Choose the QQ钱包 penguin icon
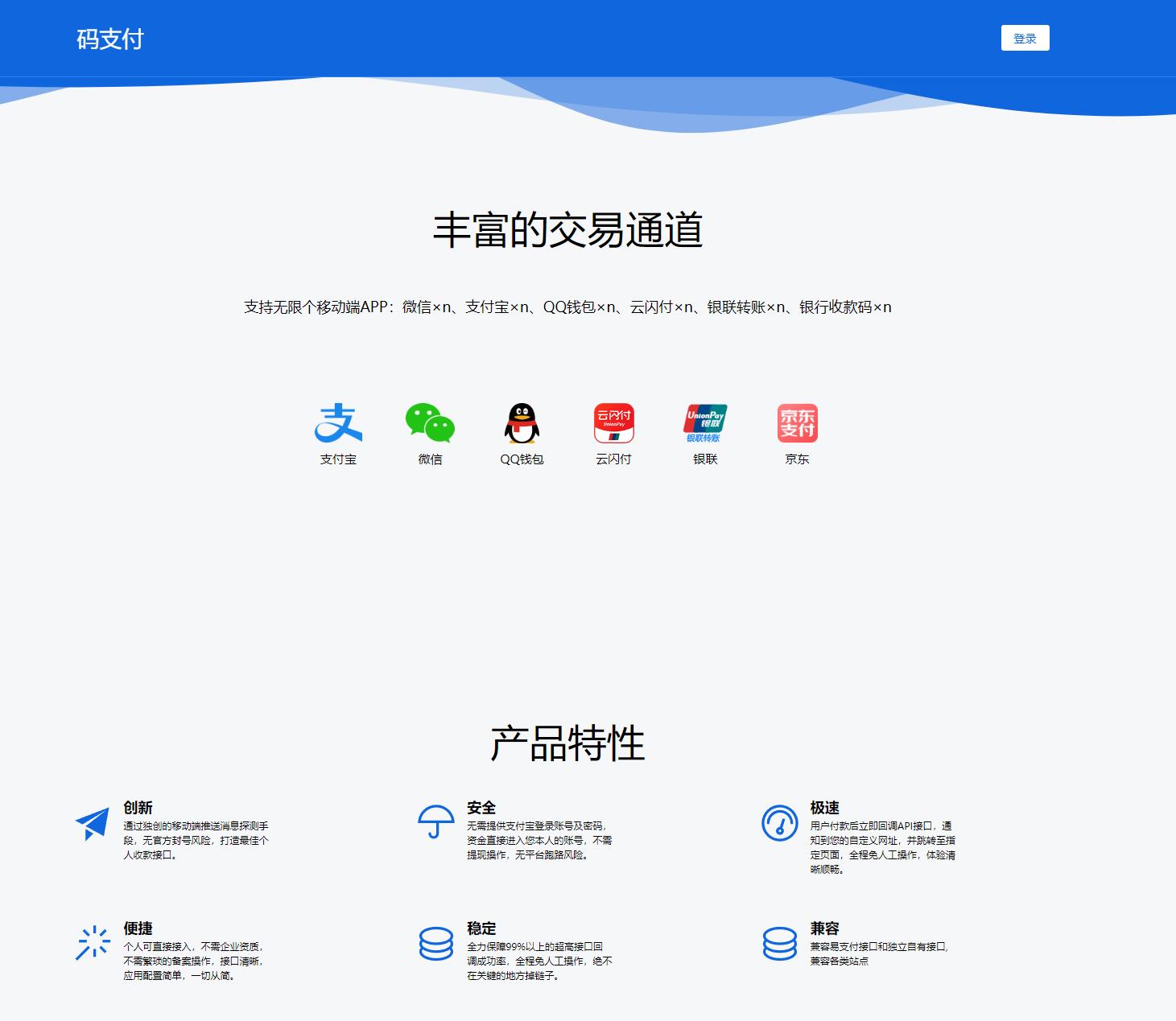This screenshot has width=1176, height=1021. [x=522, y=423]
